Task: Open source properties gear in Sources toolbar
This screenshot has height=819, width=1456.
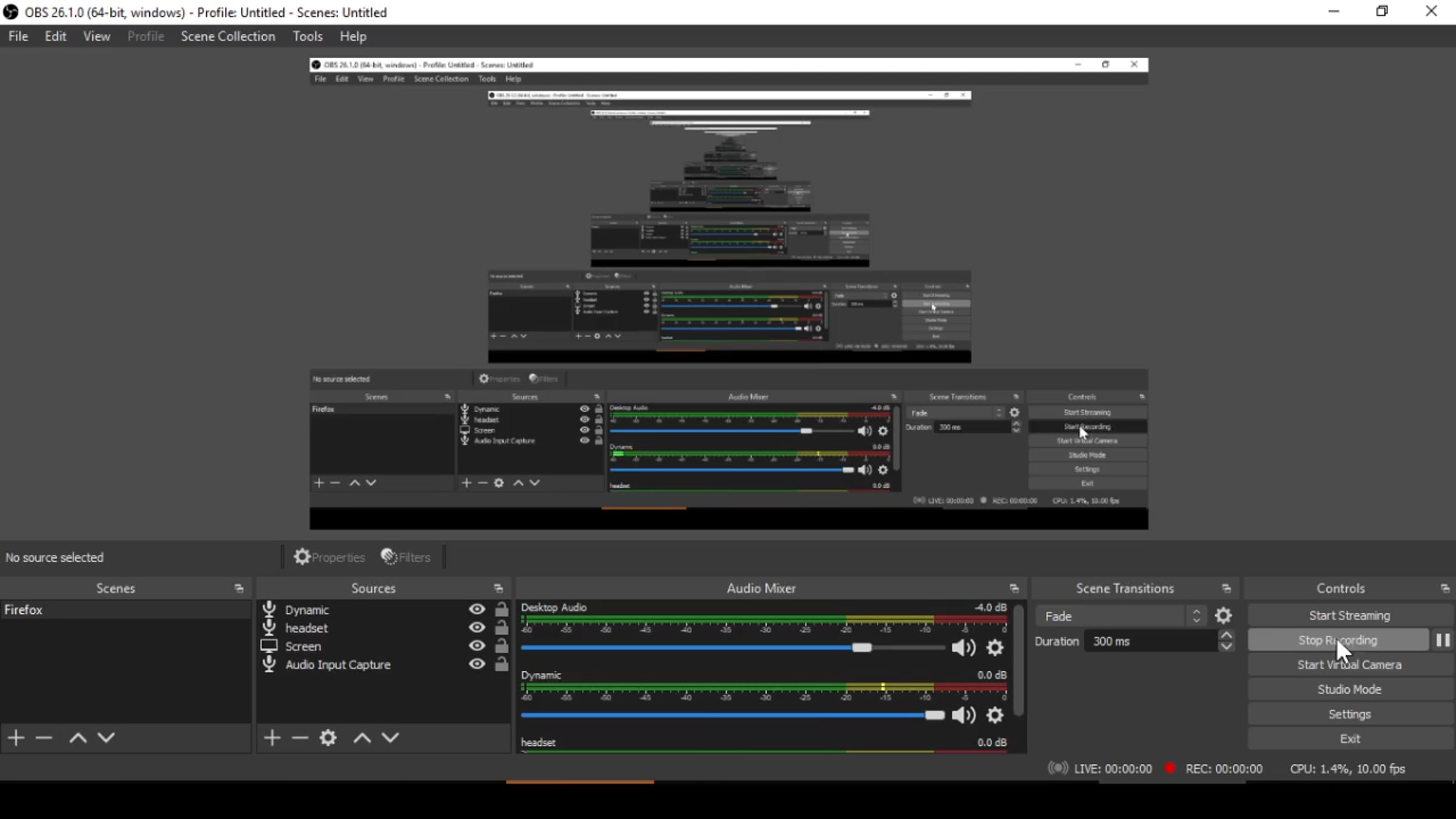Action: [328, 738]
